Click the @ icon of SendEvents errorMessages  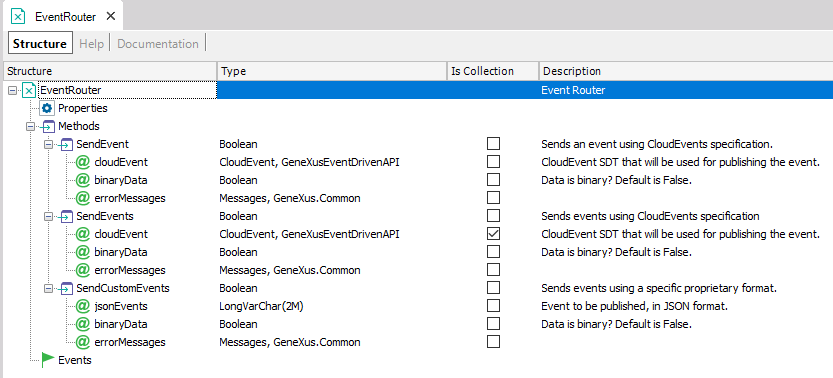click(x=82, y=270)
